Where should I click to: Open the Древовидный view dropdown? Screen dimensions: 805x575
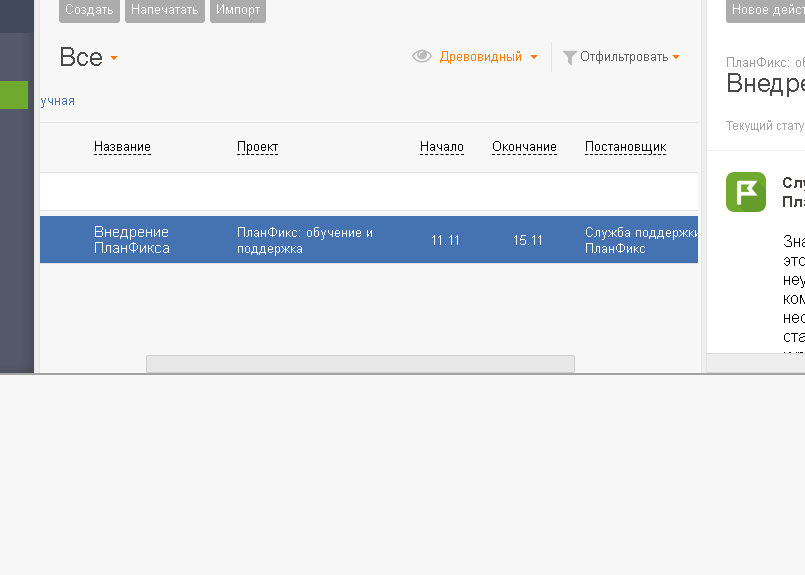click(x=488, y=56)
